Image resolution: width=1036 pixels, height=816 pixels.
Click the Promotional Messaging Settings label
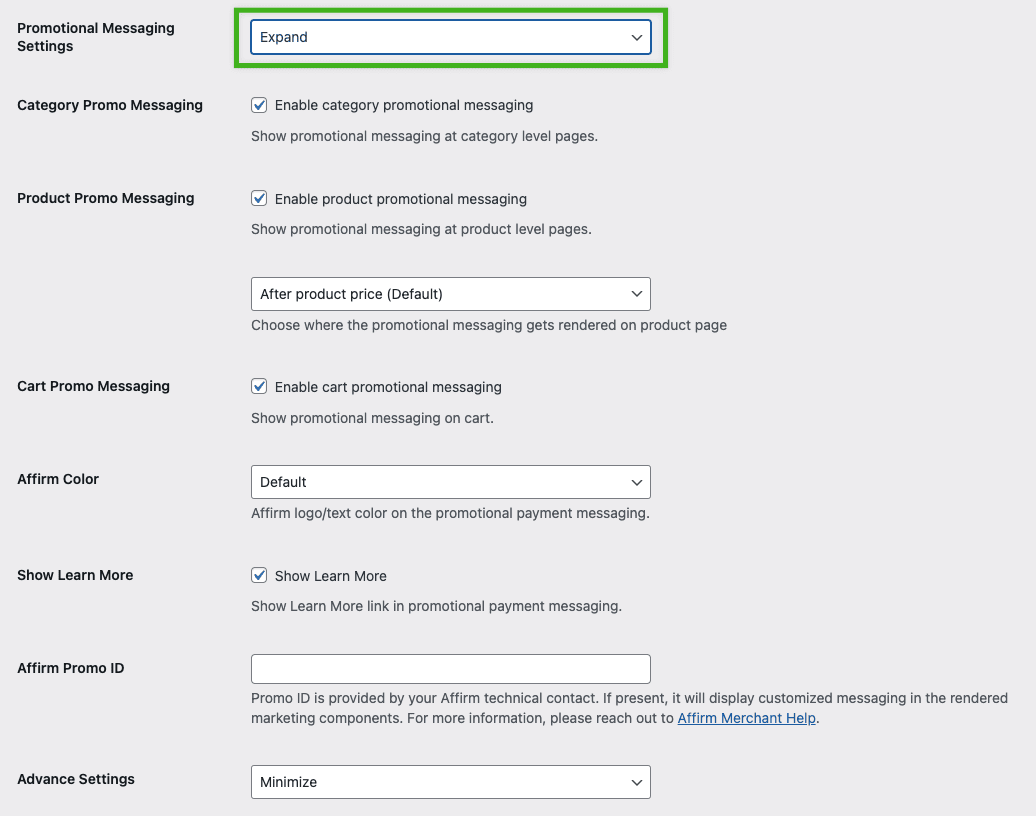coord(95,37)
